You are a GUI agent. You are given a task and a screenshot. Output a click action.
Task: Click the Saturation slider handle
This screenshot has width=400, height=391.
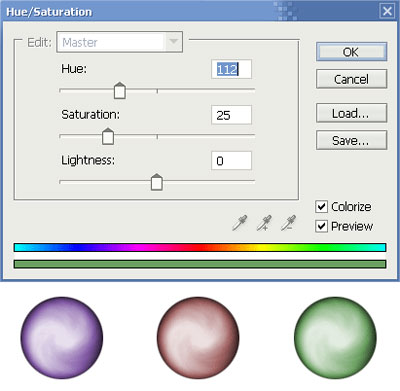click(108, 136)
